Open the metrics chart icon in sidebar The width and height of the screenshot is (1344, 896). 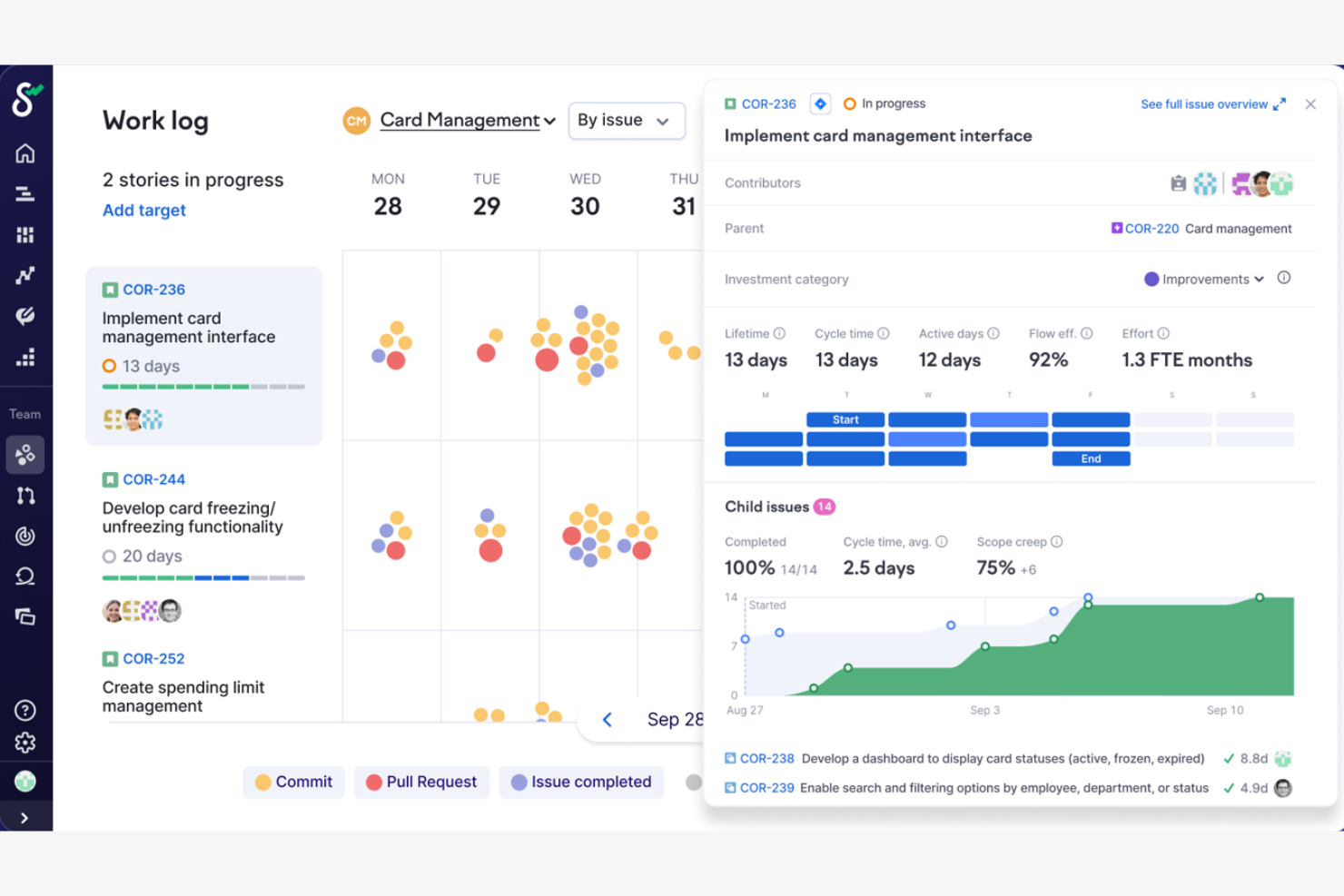(25, 274)
